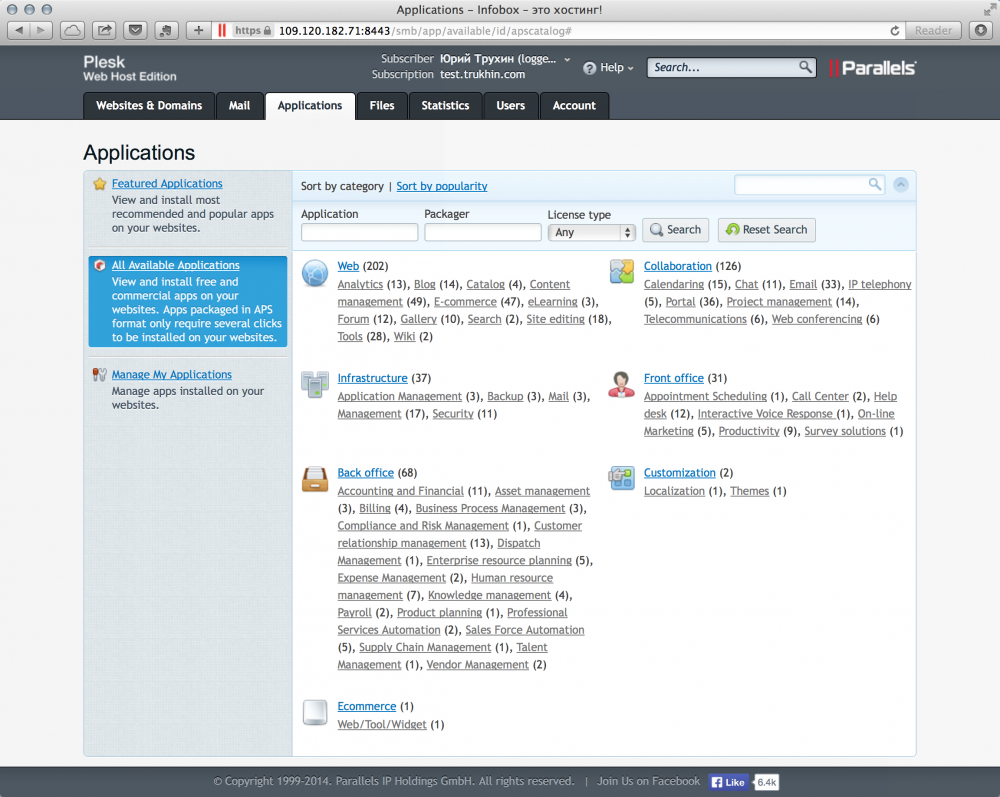This screenshot has height=797, width=1000.
Task: Click the browser address bar URL
Action: click(x=425, y=31)
